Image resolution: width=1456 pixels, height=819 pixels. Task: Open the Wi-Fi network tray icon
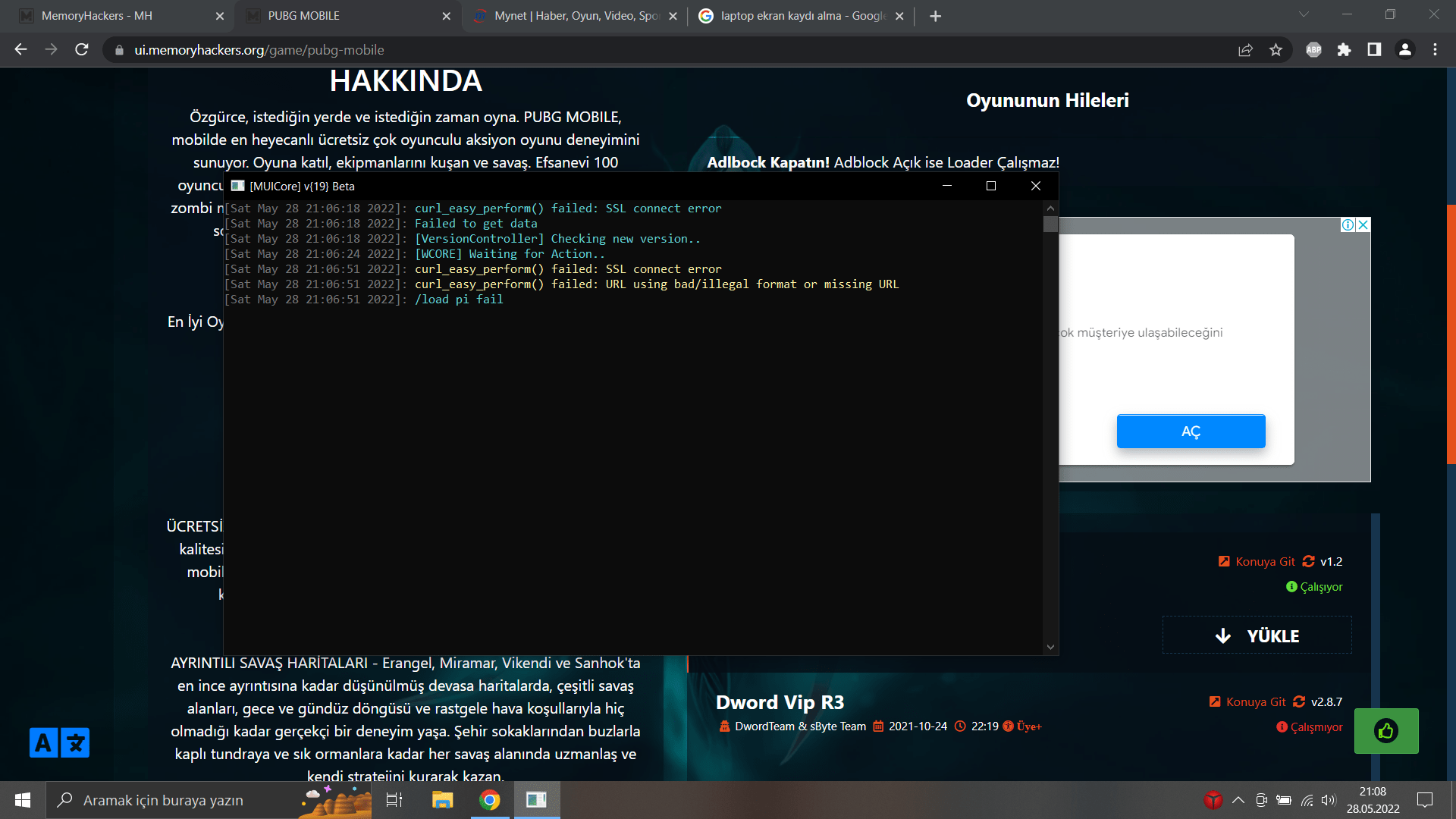[x=1307, y=800]
